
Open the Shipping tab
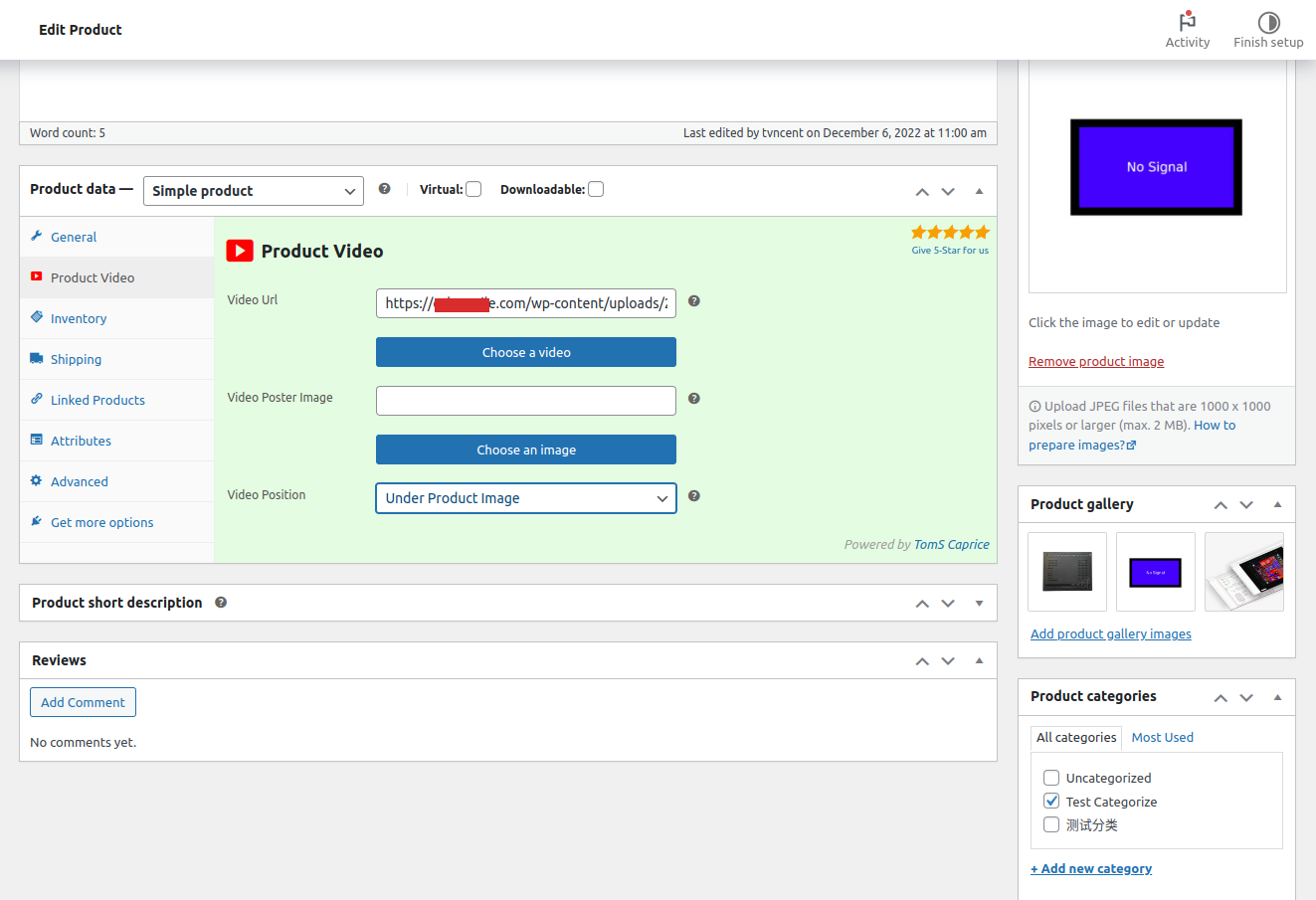coord(117,359)
